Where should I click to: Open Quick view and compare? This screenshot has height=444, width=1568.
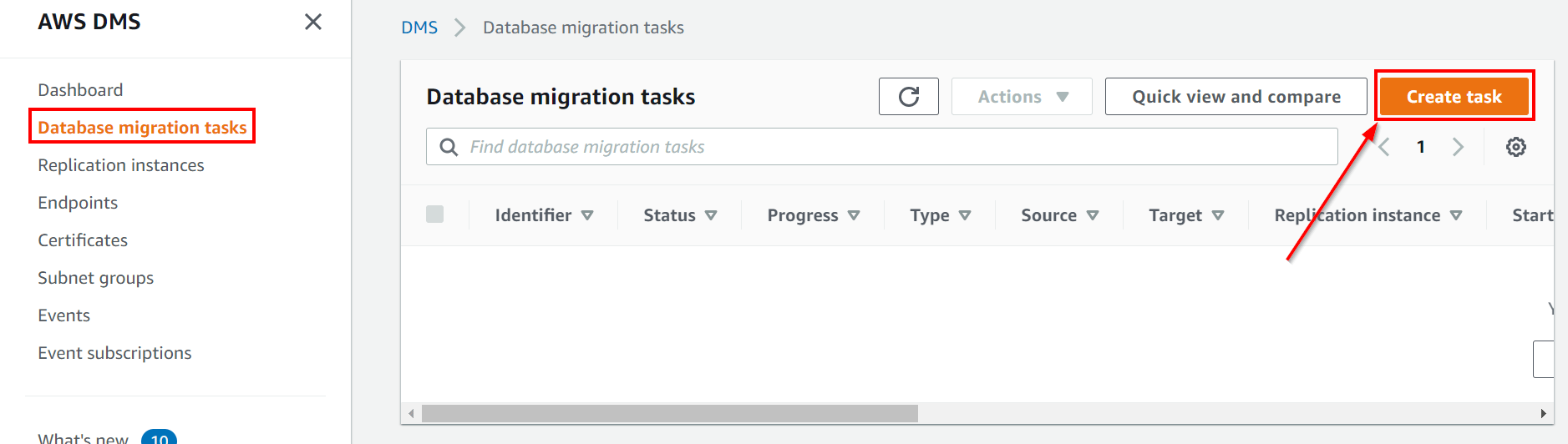1236,97
